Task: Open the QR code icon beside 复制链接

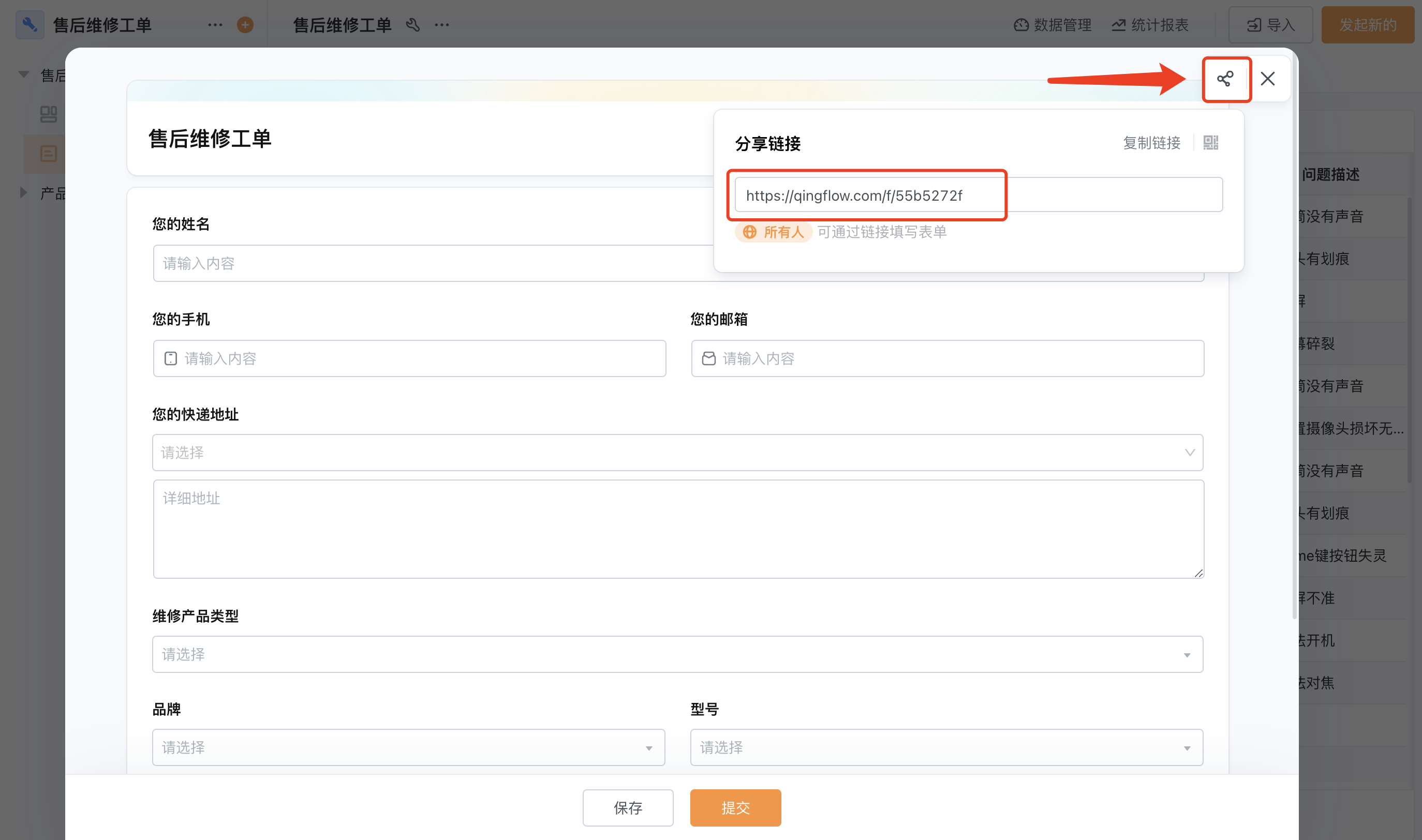Action: (x=1210, y=143)
